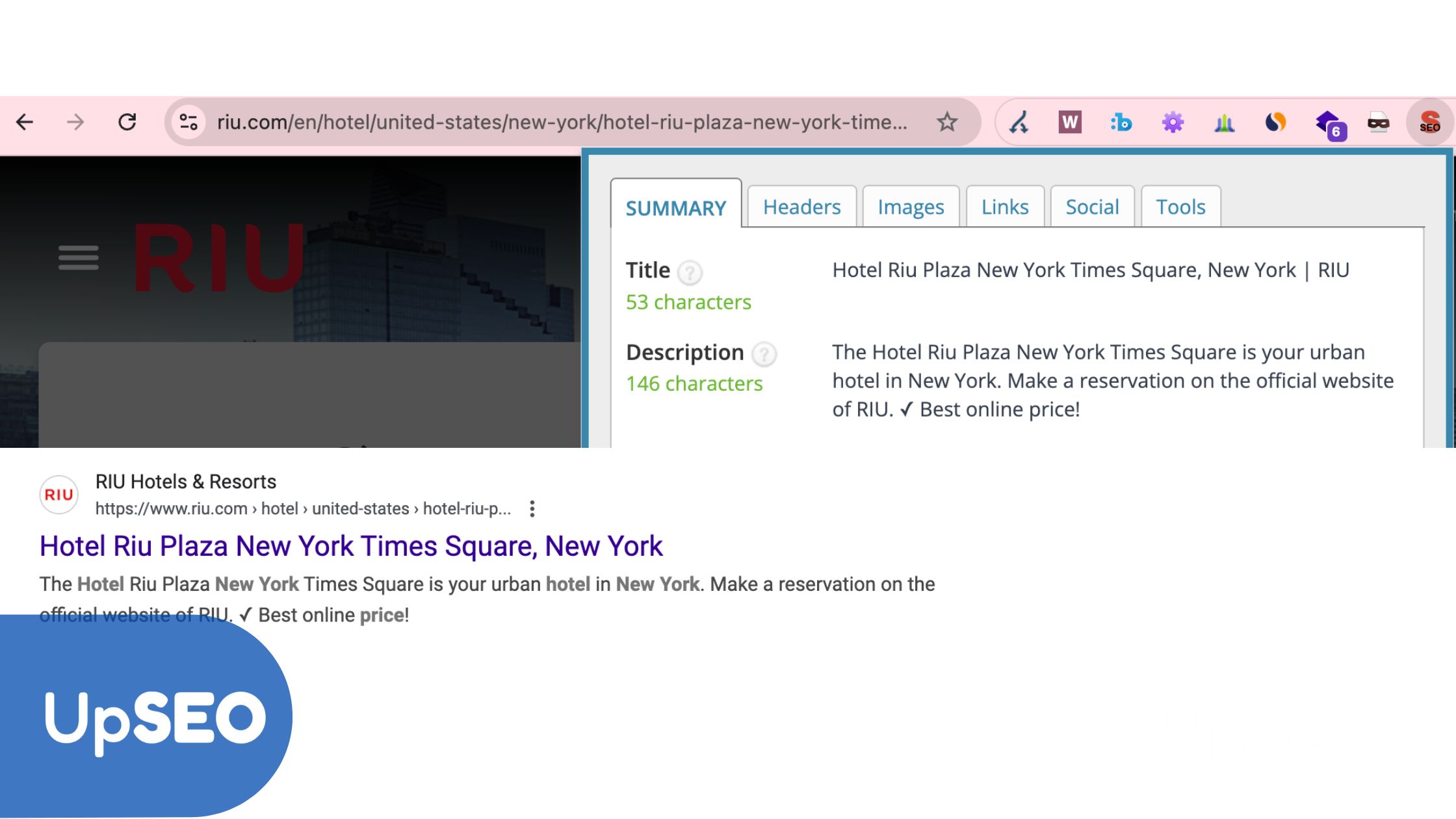
Task: Click the search result snippet description
Action: coord(487,599)
